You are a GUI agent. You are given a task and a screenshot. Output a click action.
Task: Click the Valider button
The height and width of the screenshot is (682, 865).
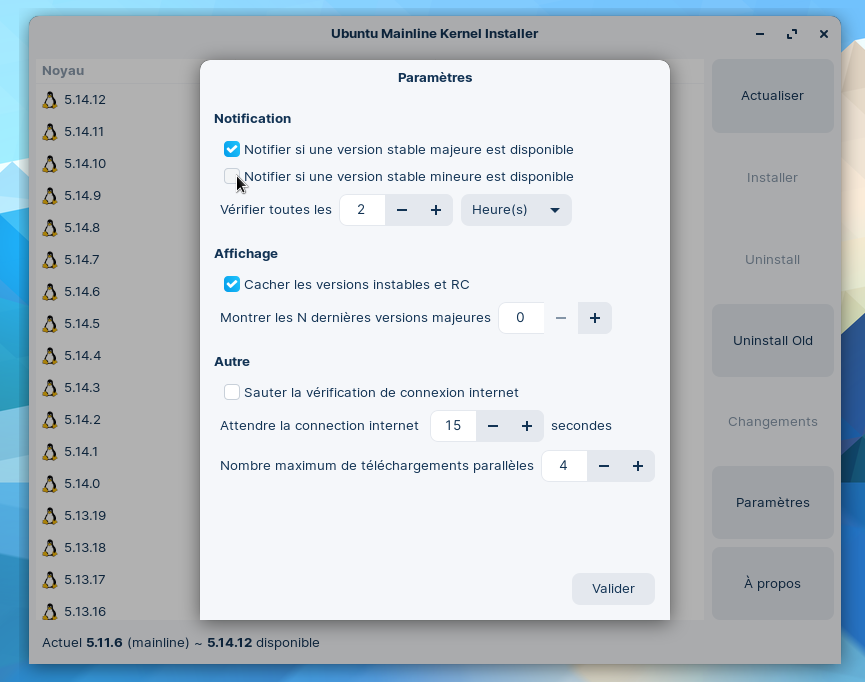[x=613, y=589]
